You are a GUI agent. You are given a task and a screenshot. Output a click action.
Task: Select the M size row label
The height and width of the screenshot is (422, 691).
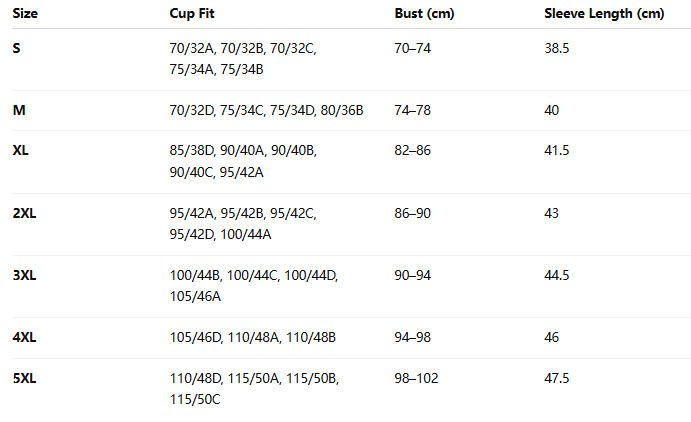click(19, 110)
